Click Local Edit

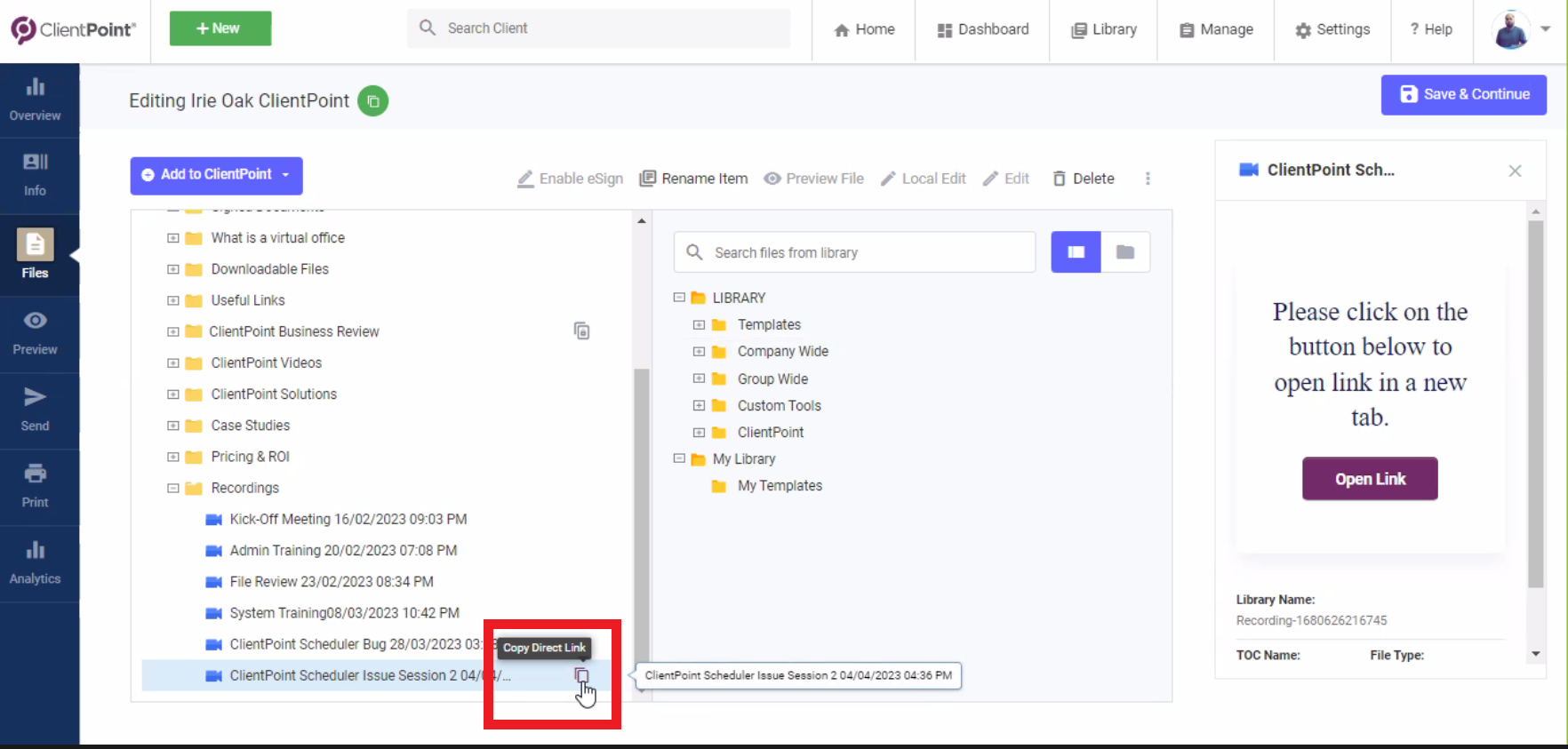[924, 179]
